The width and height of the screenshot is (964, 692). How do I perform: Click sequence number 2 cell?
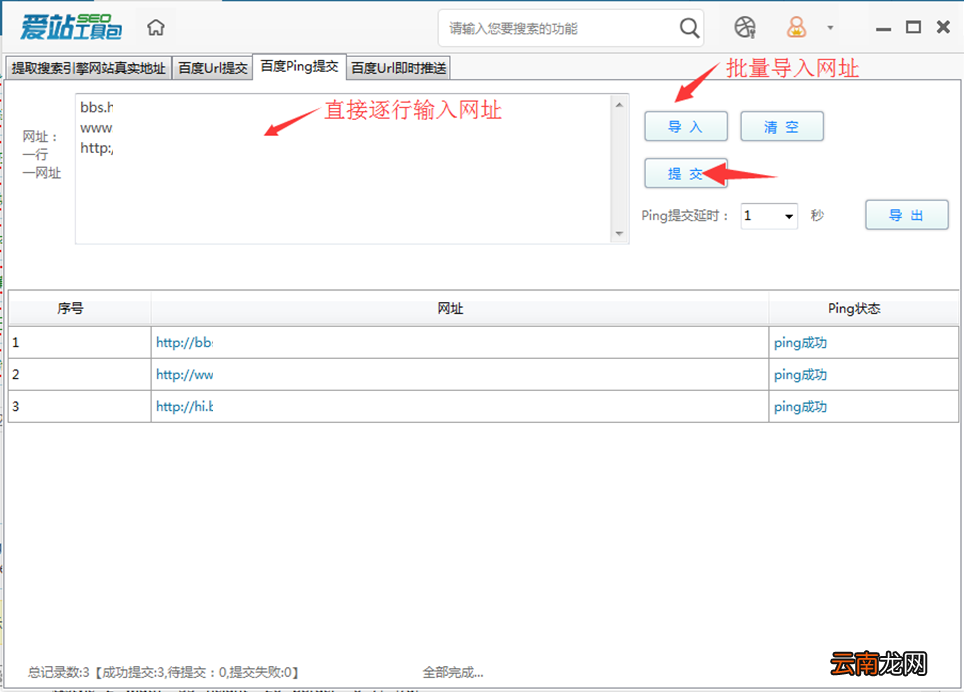pyautogui.click(x=80, y=374)
